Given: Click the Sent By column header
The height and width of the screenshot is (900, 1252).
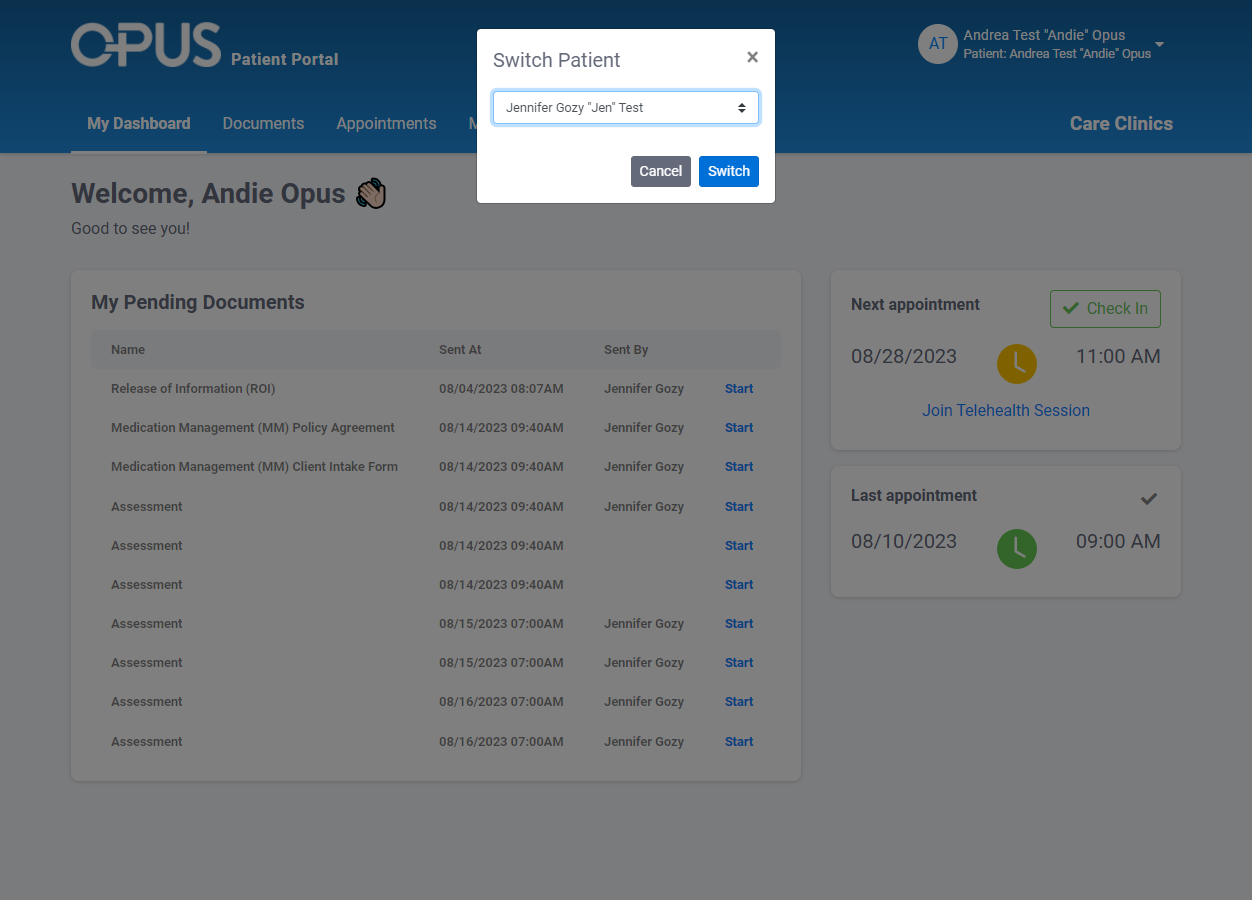Looking at the screenshot, I should [626, 350].
